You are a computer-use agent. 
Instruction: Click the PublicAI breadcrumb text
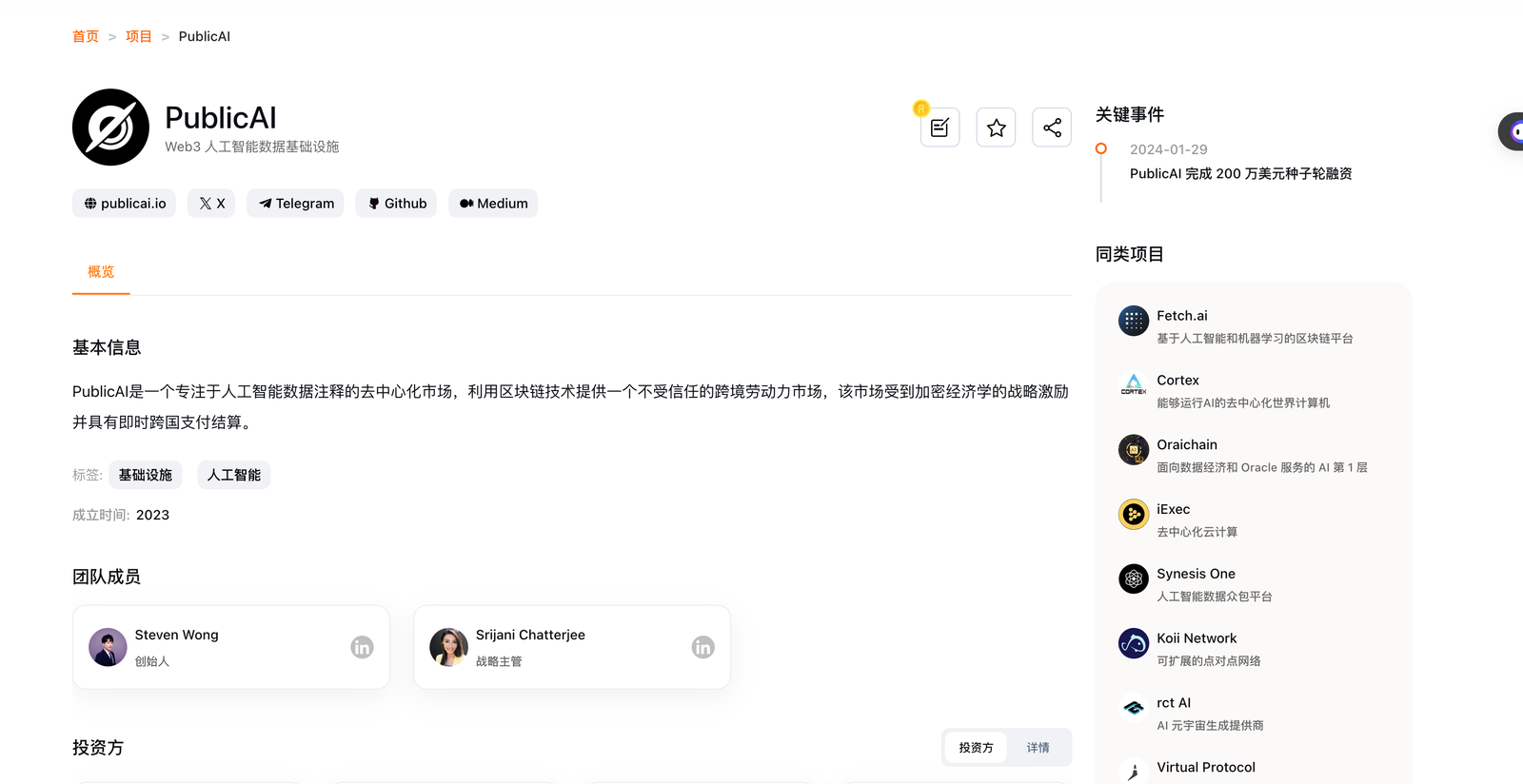pyautogui.click(x=205, y=36)
